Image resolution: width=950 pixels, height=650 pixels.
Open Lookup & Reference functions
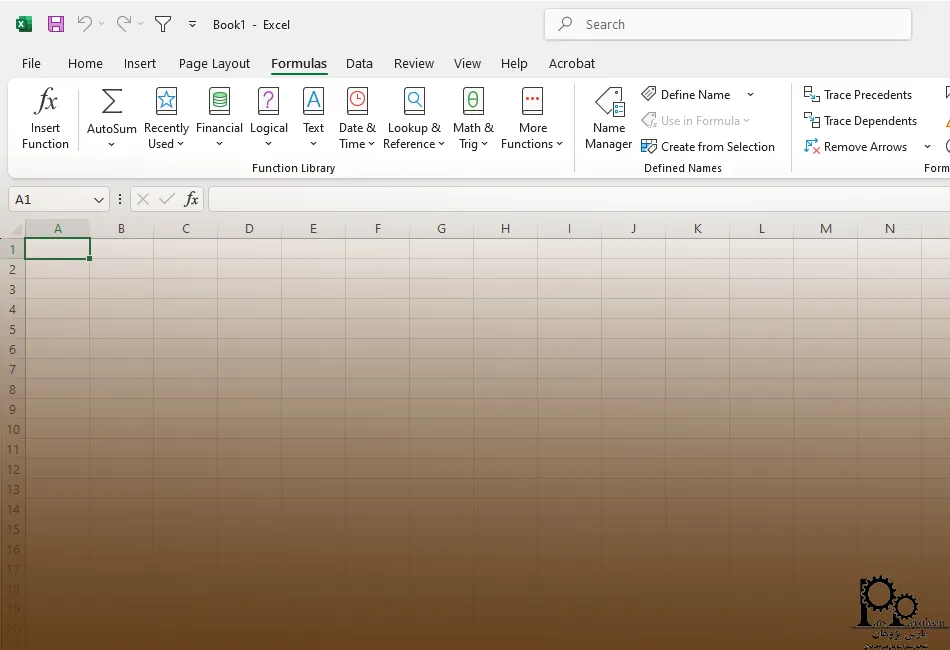414,118
